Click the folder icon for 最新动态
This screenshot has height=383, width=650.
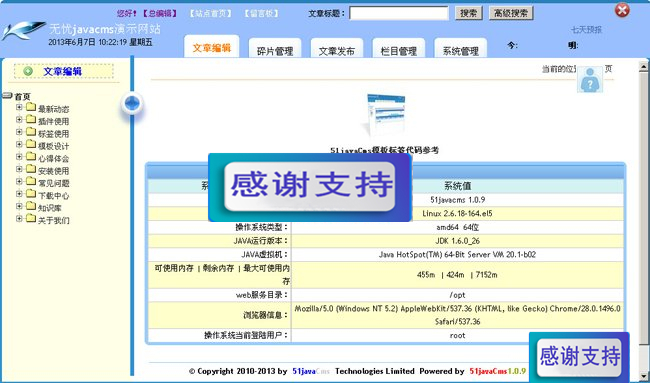(31, 108)
